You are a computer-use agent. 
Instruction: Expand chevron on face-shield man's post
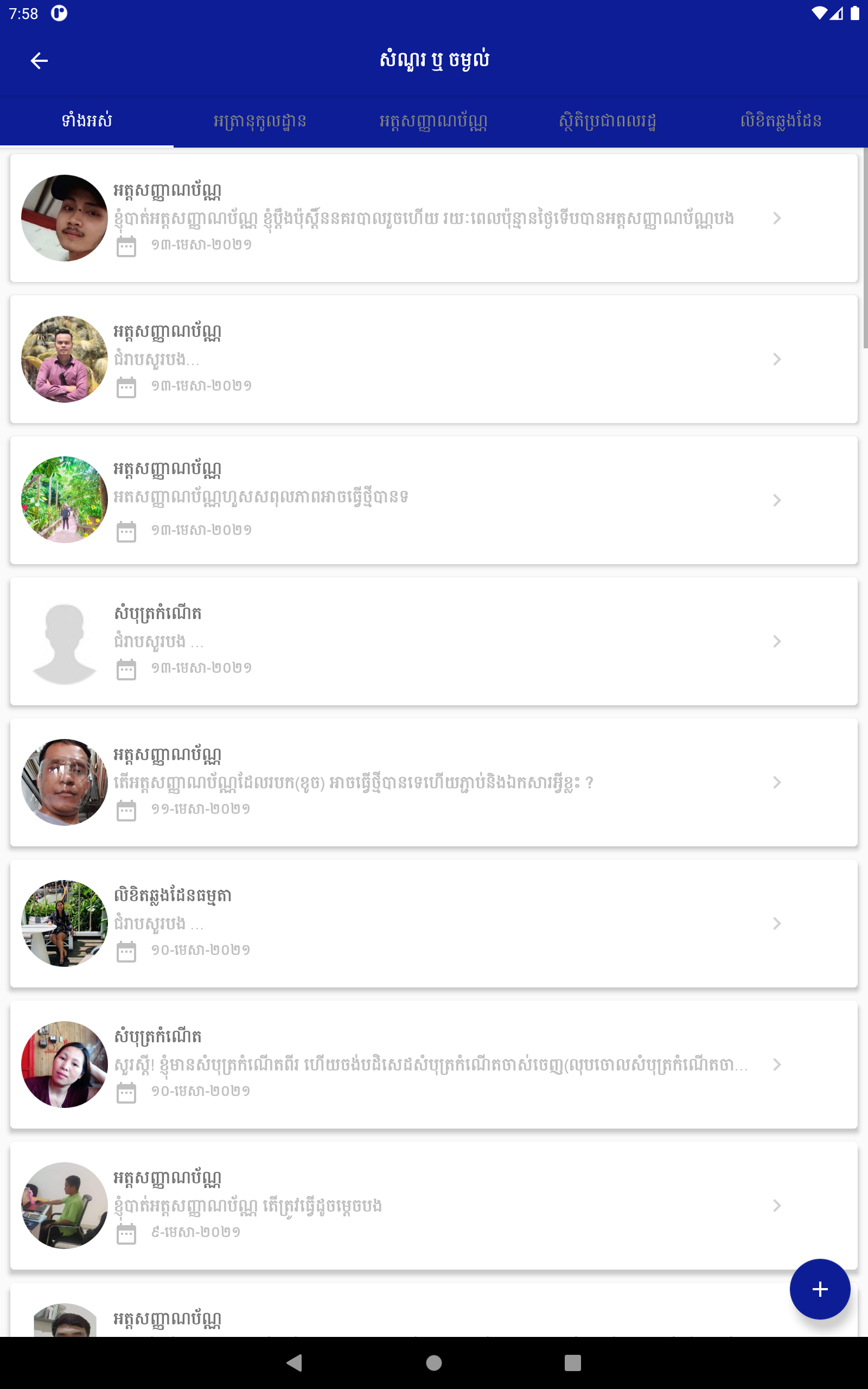coord(777,782)
